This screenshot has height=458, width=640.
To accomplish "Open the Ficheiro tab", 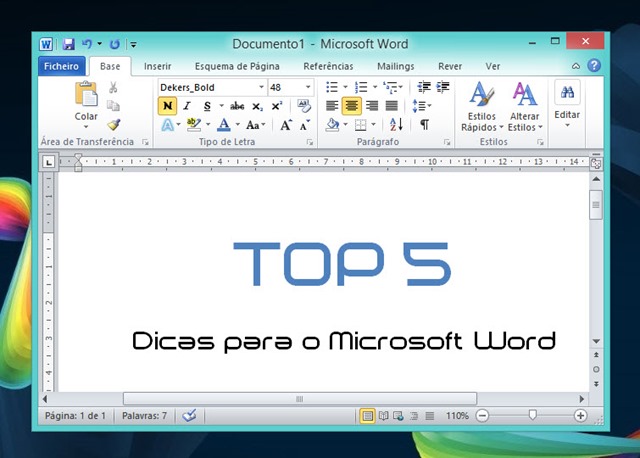I will pyautogui.click(x=61, y=66).
